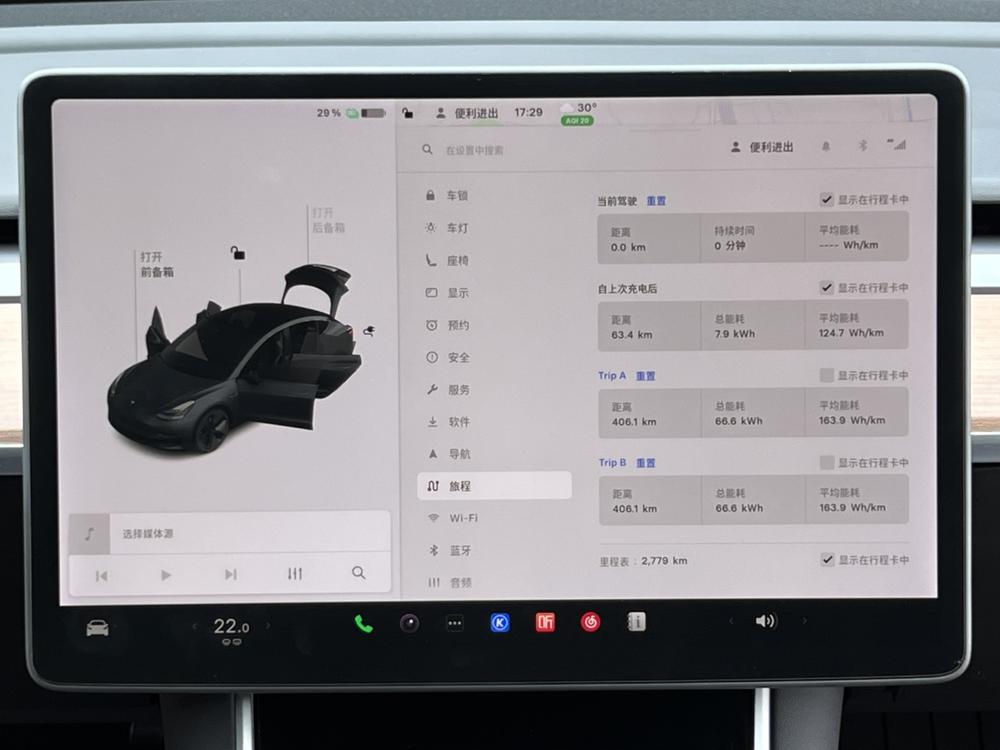Launch the red square media app
The image size is (1000, 750).
pyautogui.click(x=545, y=622)
